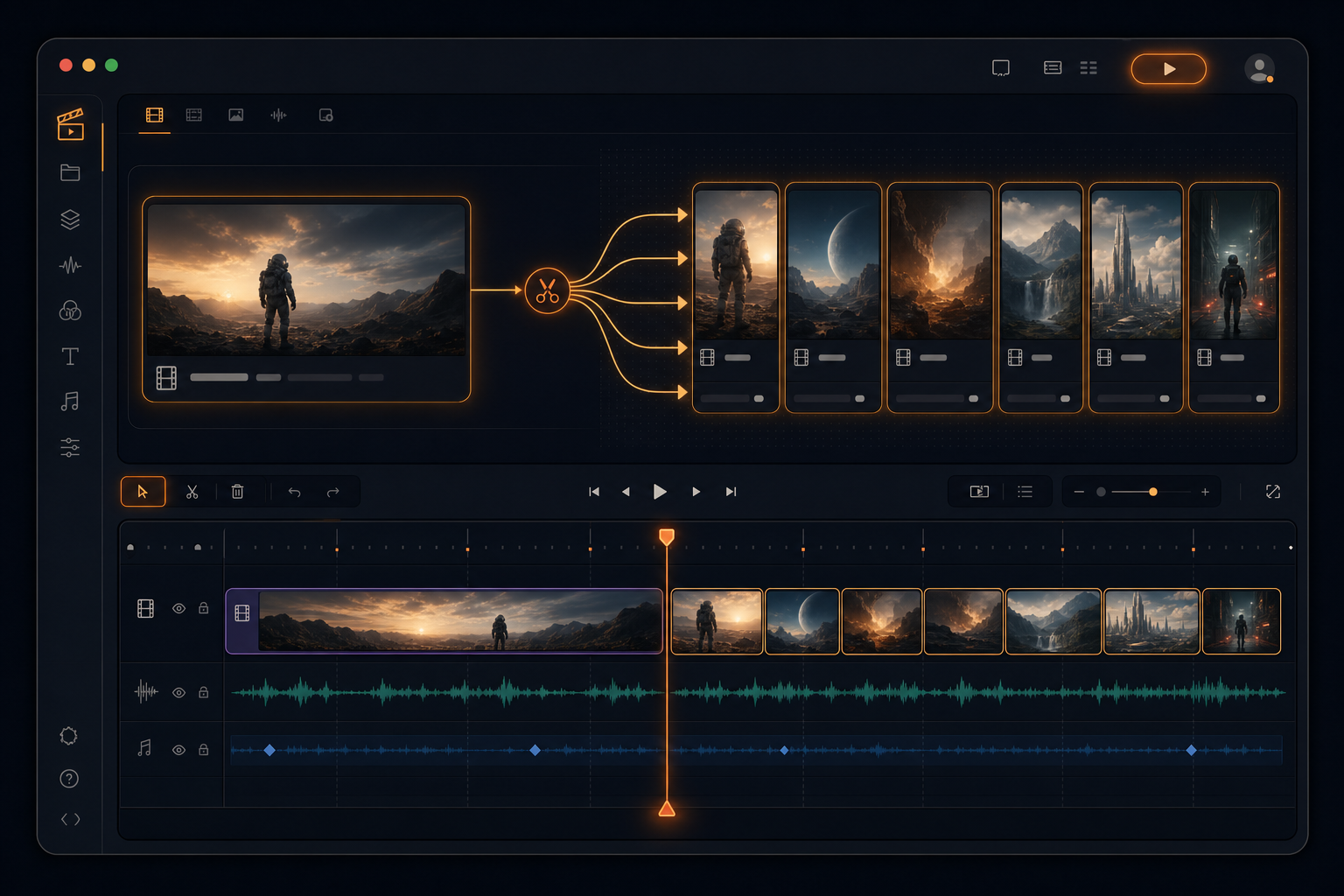Select the arrow selection tool
The width and height of the screenshot is (1344, 896).
pyautogui.click(x=143, y=492)
